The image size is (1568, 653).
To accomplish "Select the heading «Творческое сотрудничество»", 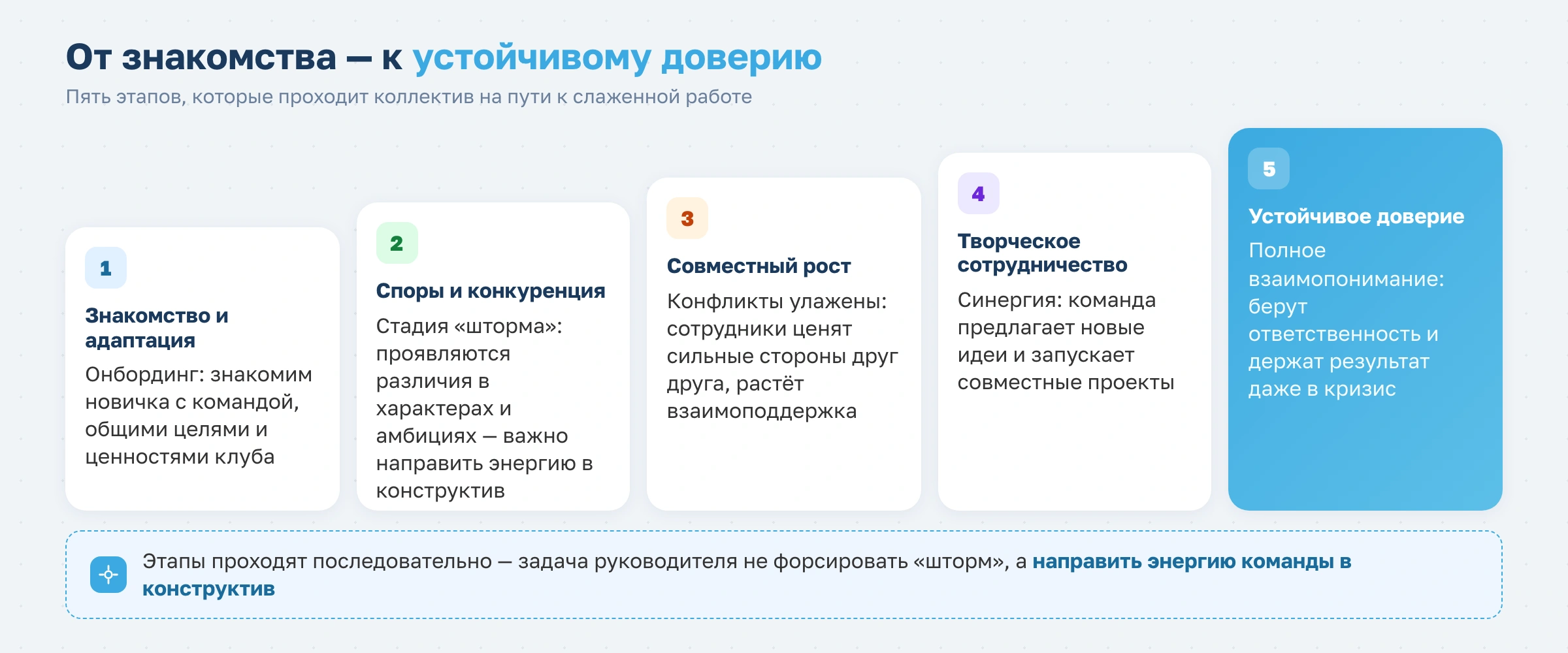I will (x=1042, y=253).
